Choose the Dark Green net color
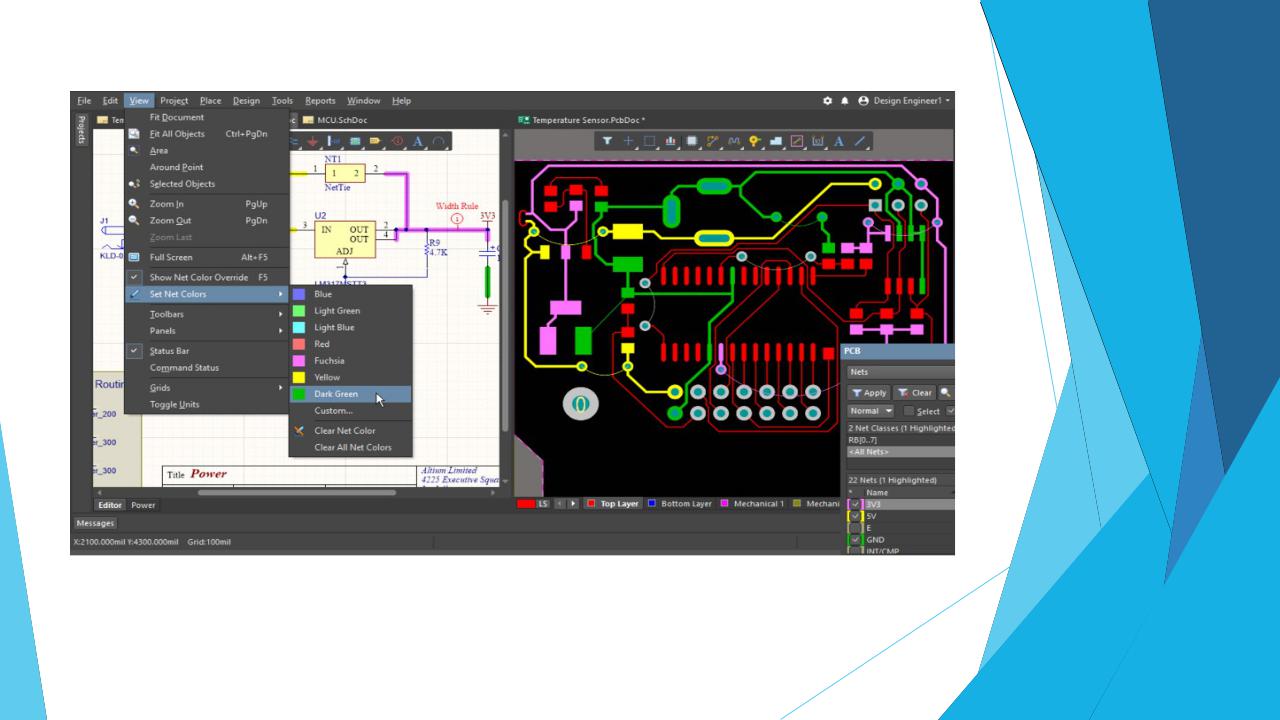The image size is (1280, 720). click(351, 394)
